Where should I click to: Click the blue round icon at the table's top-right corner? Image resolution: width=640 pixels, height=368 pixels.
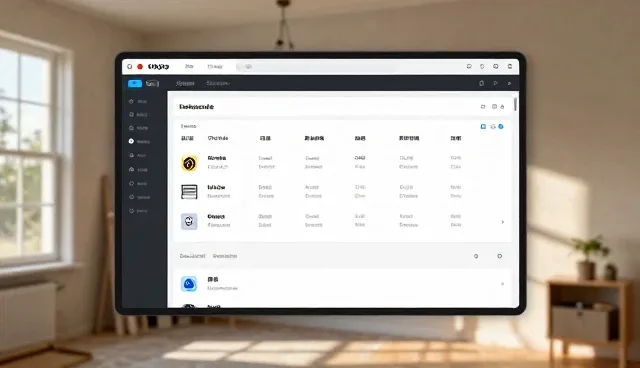click(501, 126)
